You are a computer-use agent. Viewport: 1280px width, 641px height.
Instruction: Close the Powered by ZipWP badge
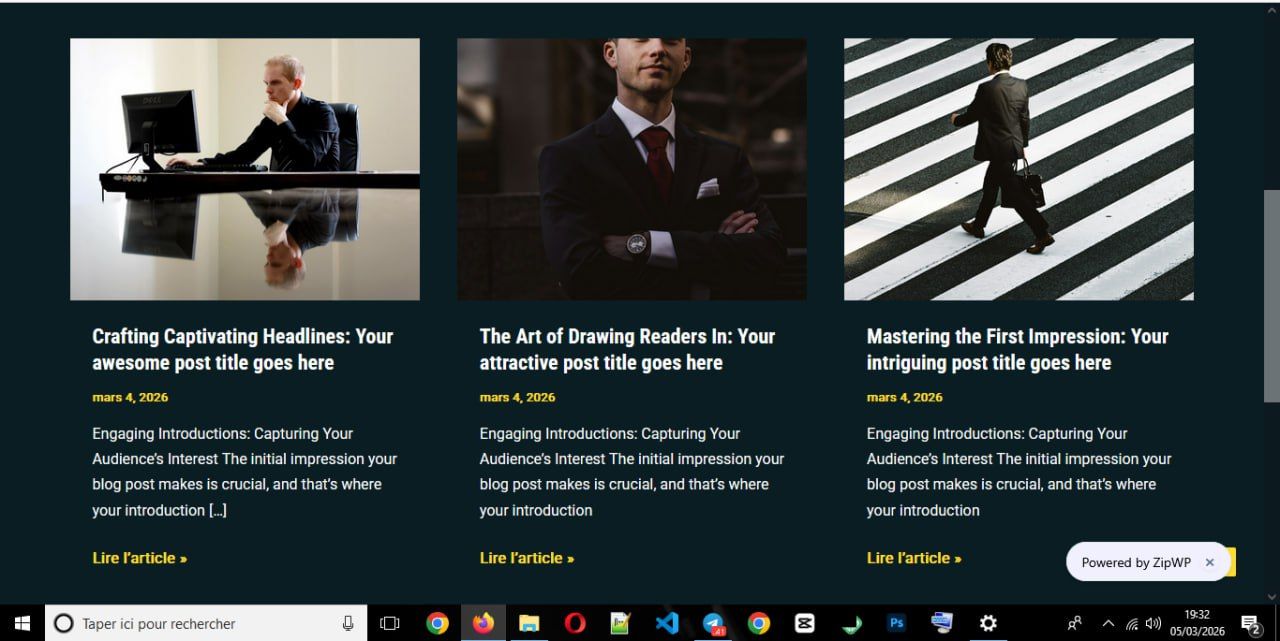[1209, 562]
